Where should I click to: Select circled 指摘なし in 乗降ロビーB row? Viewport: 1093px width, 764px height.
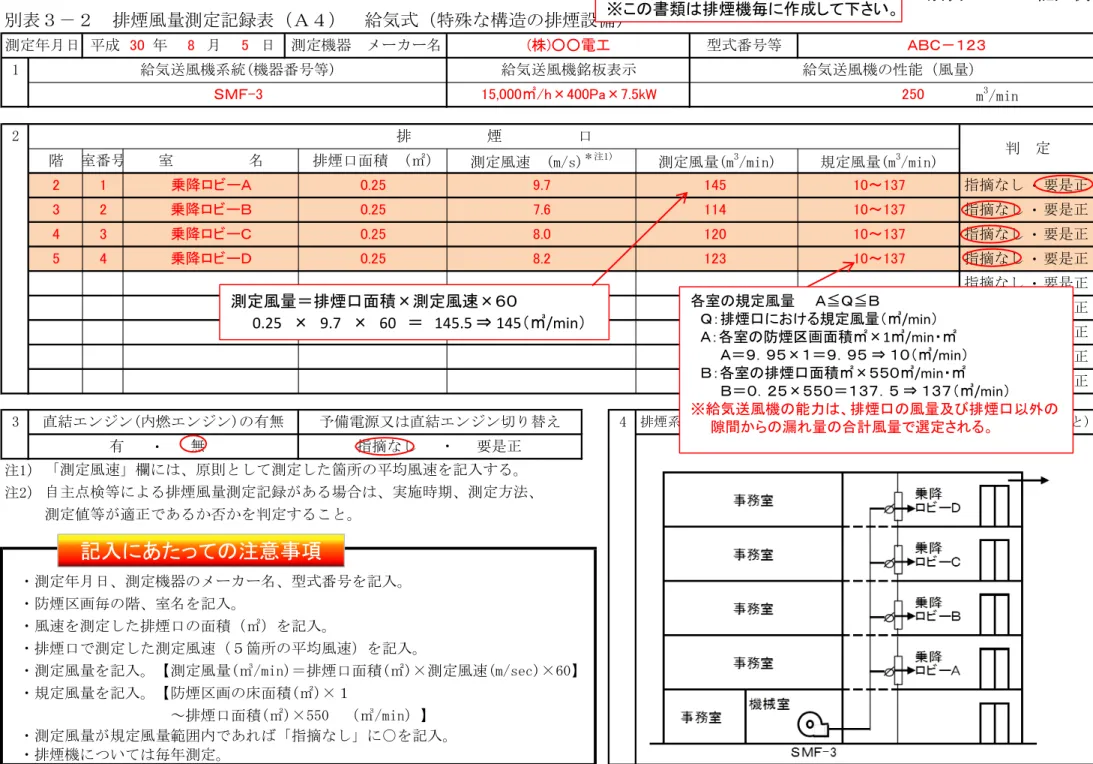(x=991, y=209)
